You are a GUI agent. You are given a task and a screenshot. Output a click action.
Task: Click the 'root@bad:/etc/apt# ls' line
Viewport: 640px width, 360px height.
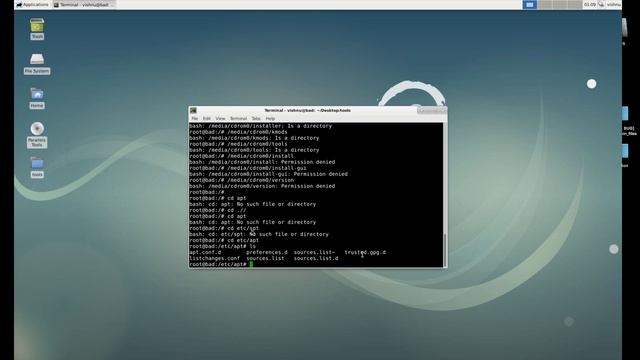(222, 246)
